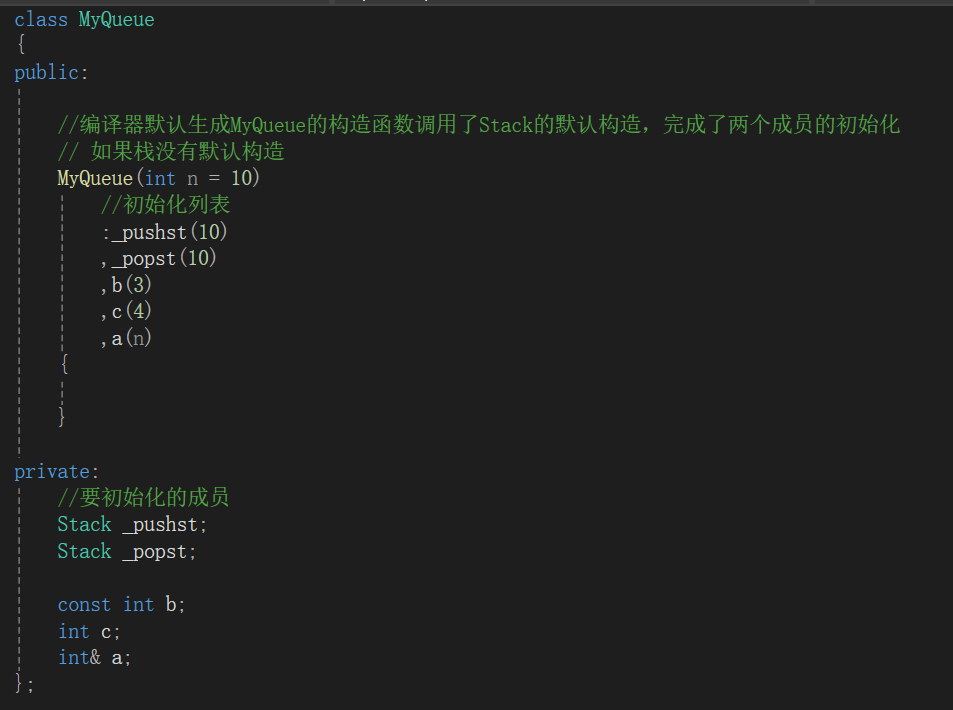This screenshot has width=953, height=710.
Task: Click the _pushst(10) initializer
Action: point(170,232)
